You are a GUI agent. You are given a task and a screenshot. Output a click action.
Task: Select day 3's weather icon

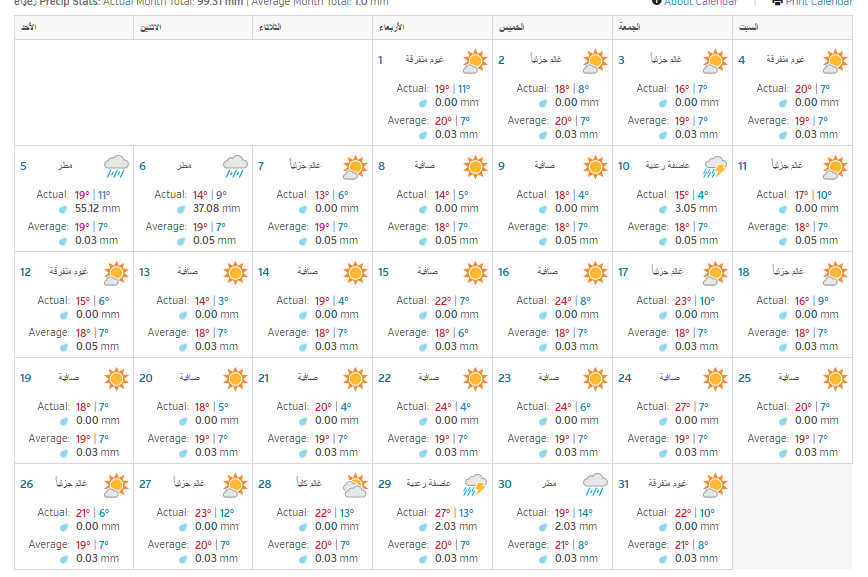click(x=715, y=61)
